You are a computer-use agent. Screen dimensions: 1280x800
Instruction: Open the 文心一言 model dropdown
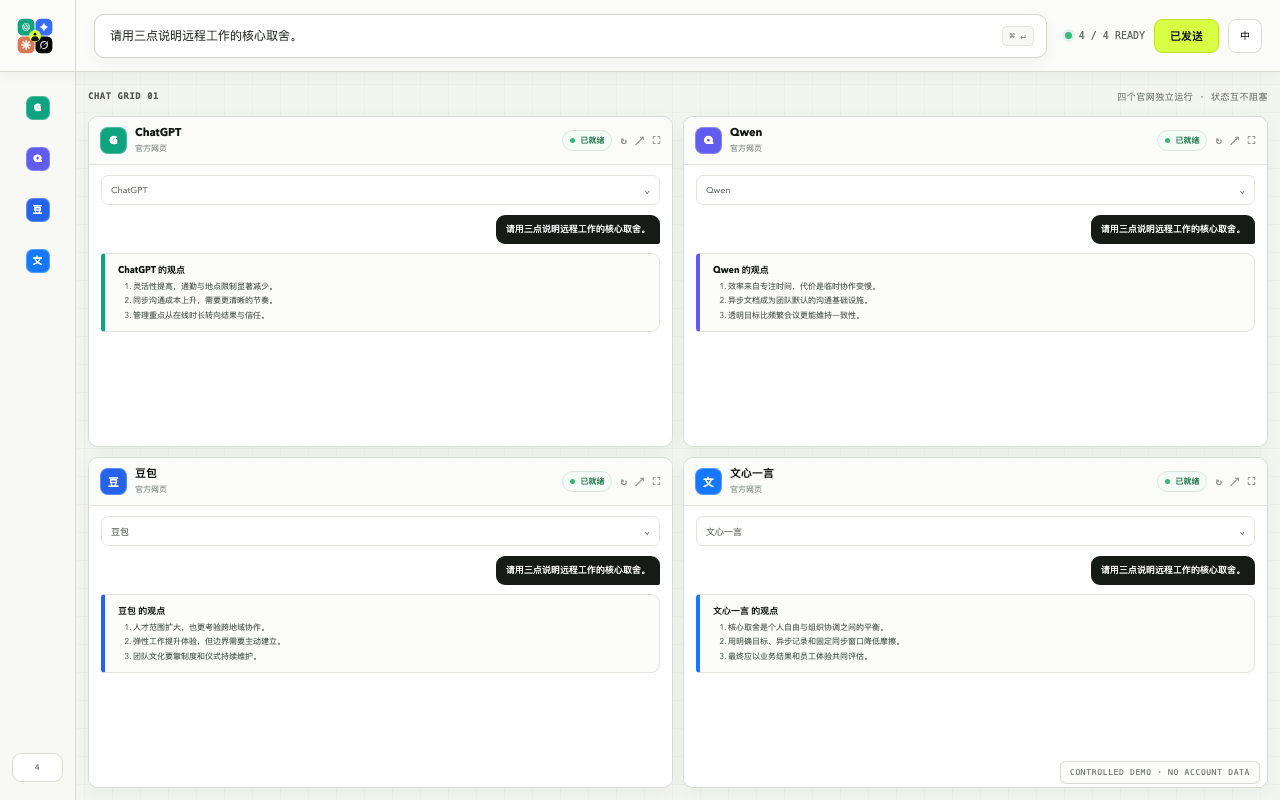coord(975,531)
